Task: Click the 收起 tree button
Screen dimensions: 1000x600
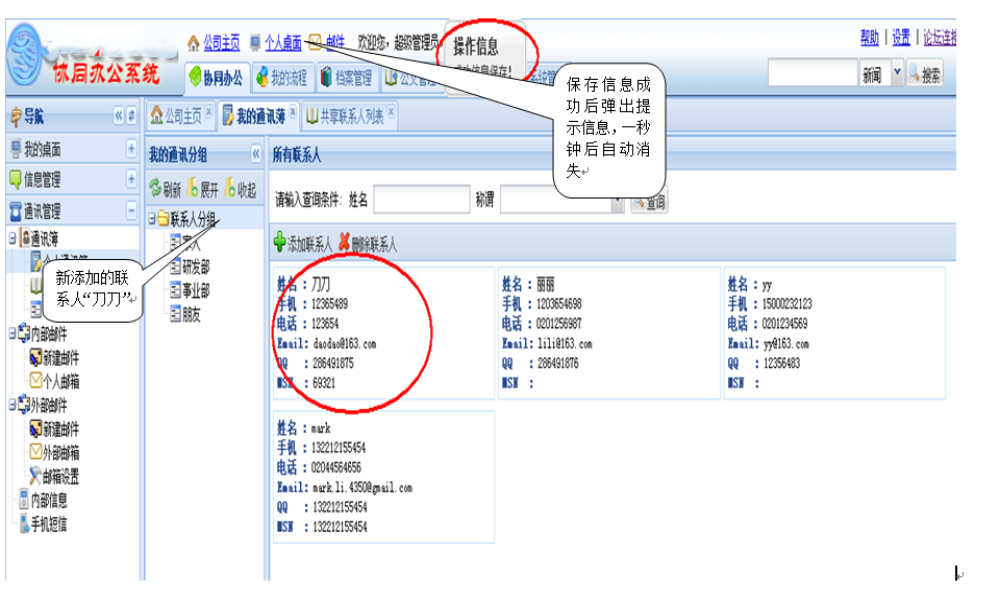Action: pos(240,189)
